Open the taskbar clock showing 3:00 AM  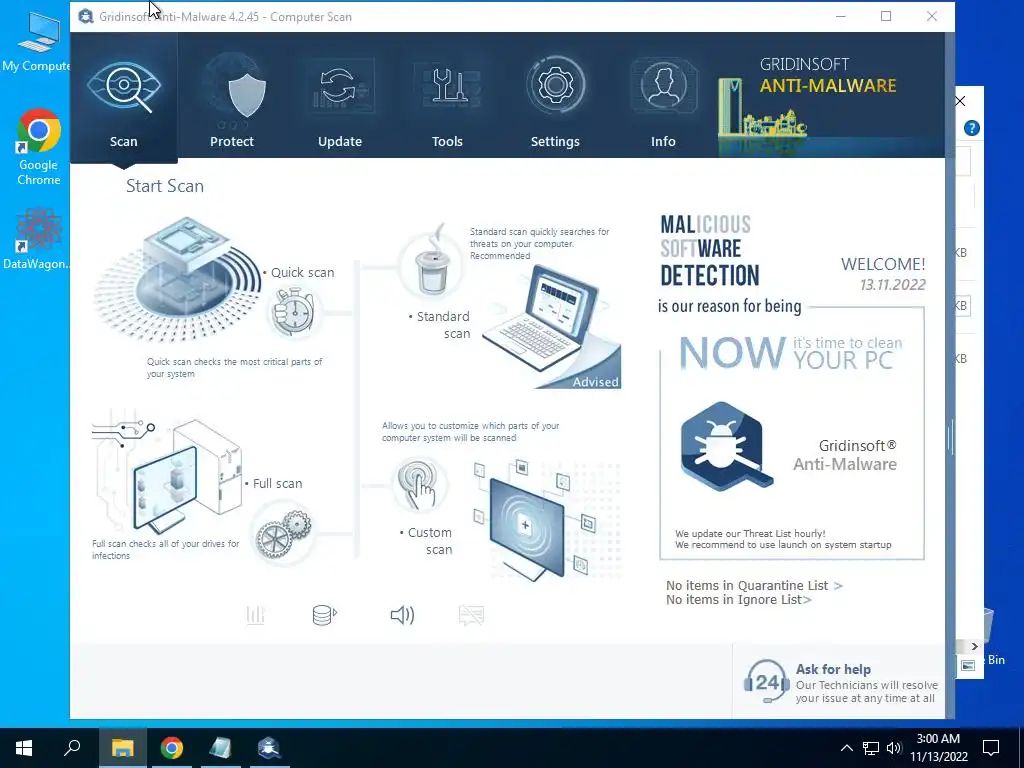(x=938, y=748)
